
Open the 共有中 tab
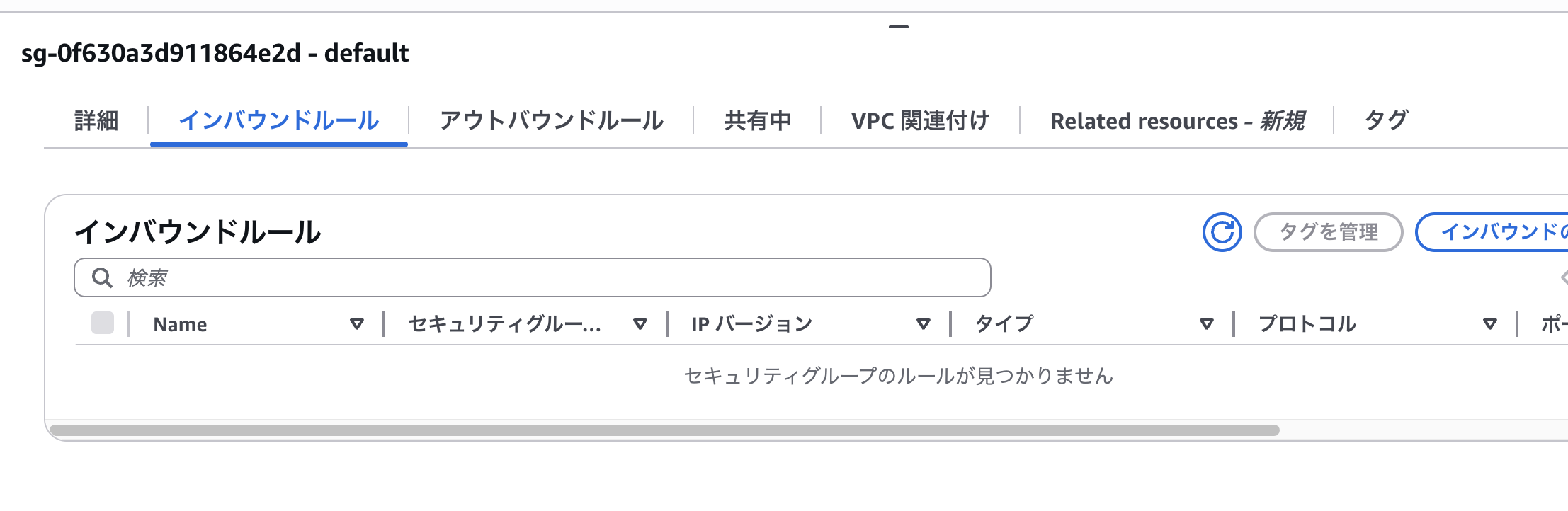click(757, 120)
